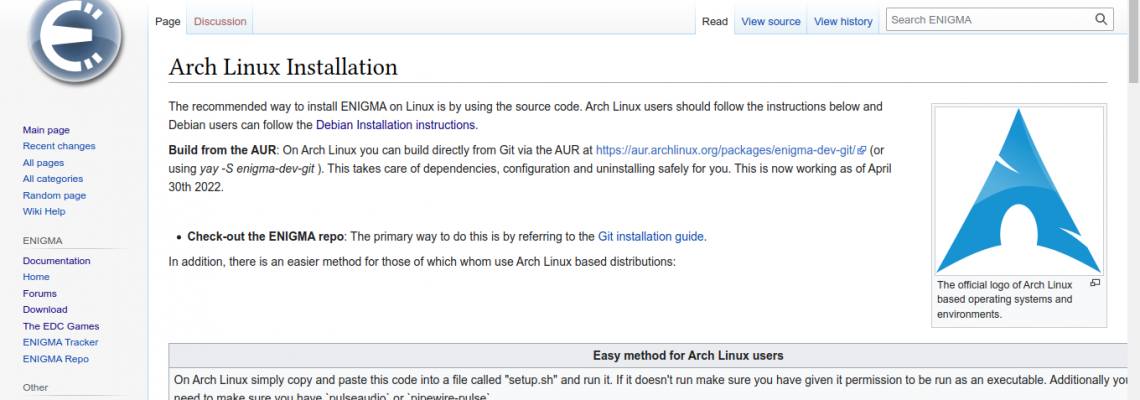Open the Git installation guide link
The height and width of the screenshot is (400, 1140).
[651, 236]
